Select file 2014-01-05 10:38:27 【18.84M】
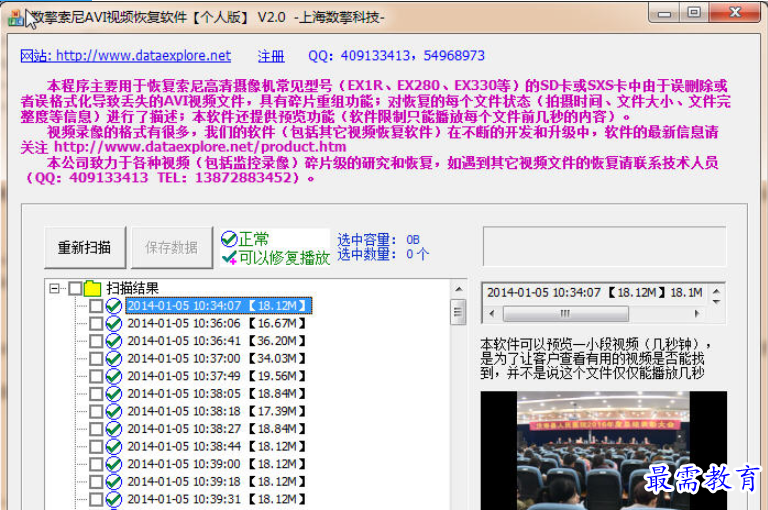Screen dimensions: 768x510 pyautogui.click(x=216, y=429)
